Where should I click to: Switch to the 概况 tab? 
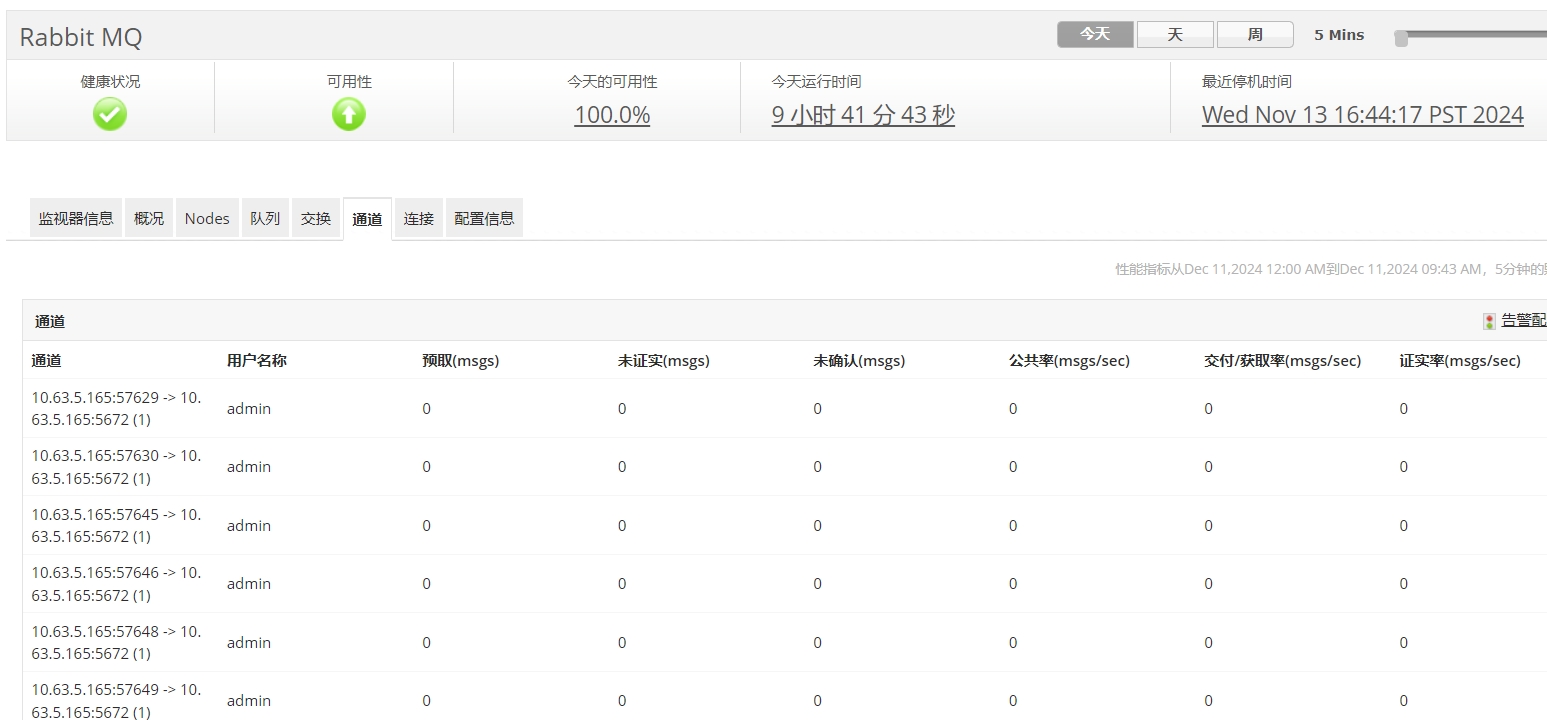149,218
